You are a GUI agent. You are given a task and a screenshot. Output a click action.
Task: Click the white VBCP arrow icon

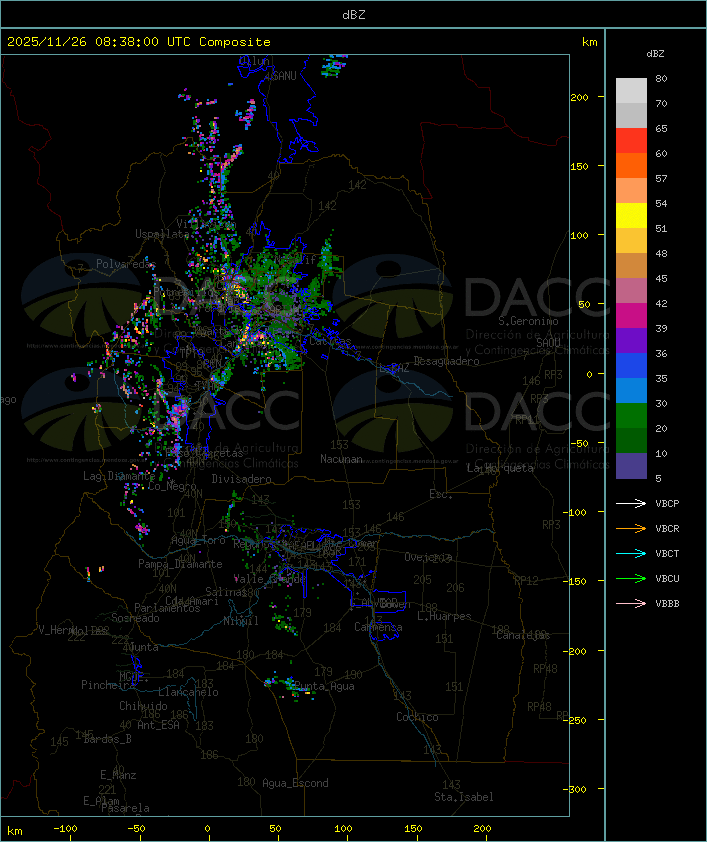pyautogui.click(x=631, y=503)
